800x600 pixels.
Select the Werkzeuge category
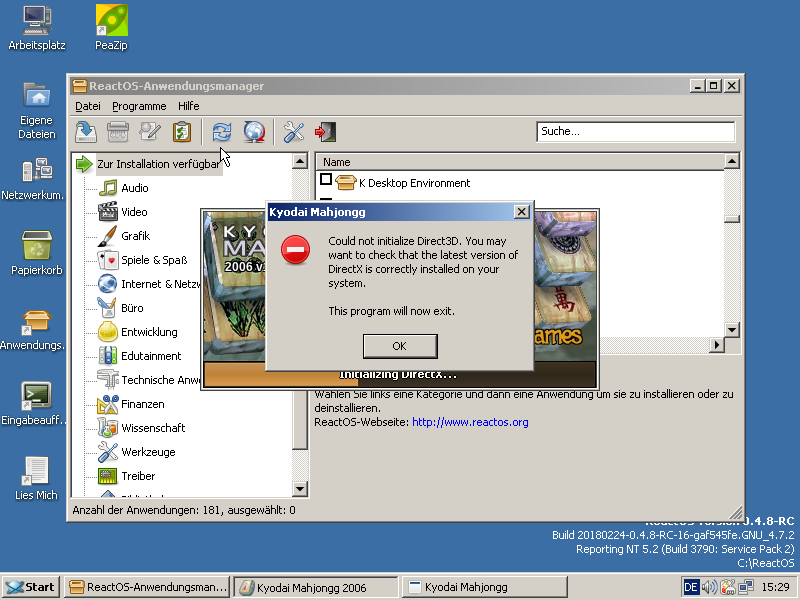[x=137, y=452]
